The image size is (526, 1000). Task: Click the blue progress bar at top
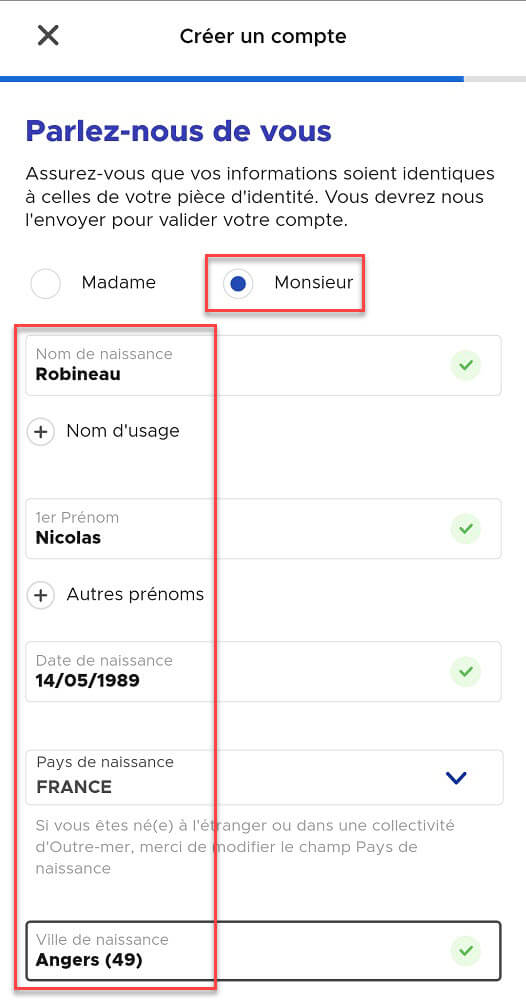point(232,79)
